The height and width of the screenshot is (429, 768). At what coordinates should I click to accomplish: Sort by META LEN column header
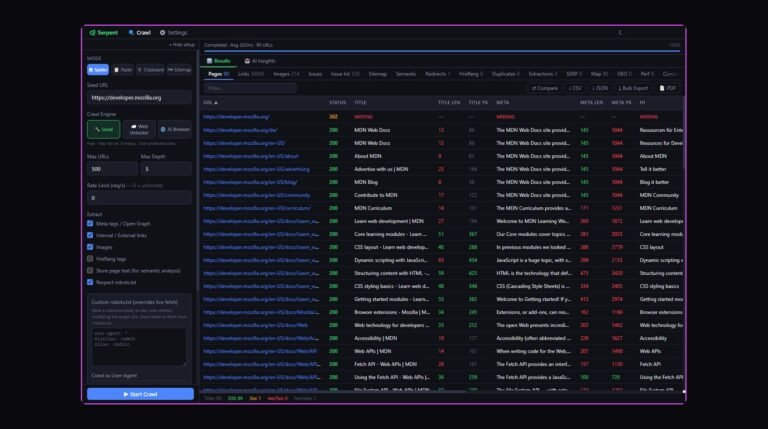pyautogui.click(x=591, y=102)
